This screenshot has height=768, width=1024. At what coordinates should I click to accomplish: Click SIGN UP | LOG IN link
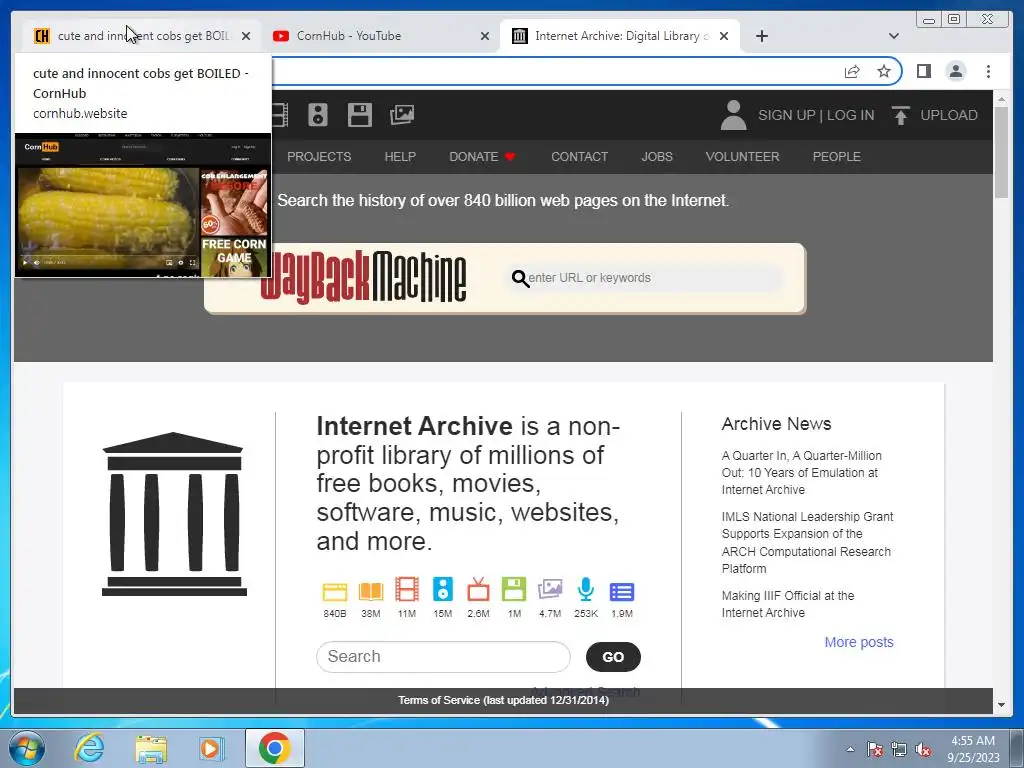pos(816,116)
